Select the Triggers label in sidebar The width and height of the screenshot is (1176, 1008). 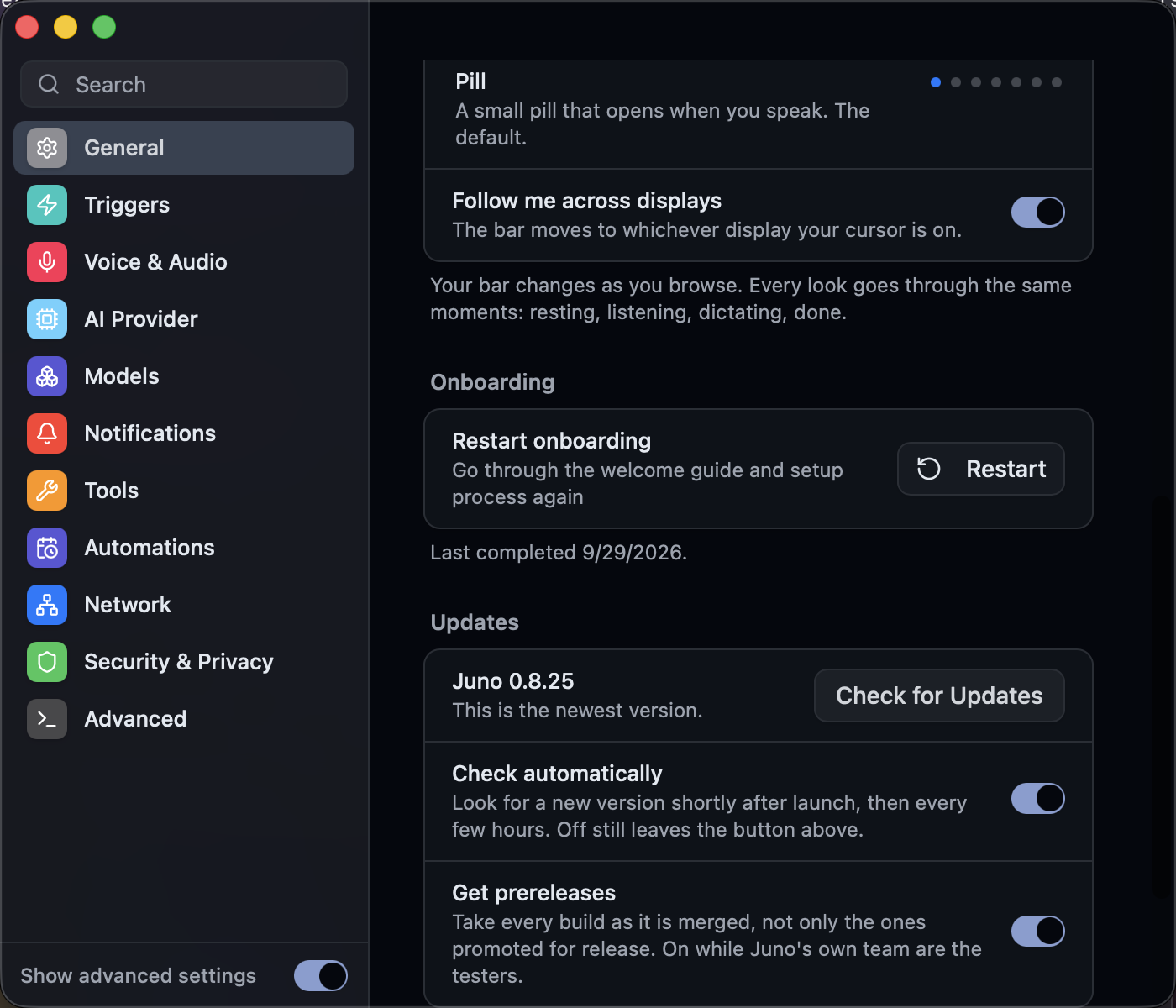coord(127,205)
